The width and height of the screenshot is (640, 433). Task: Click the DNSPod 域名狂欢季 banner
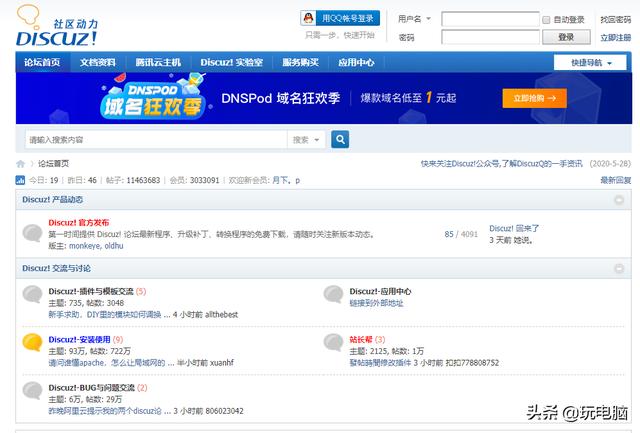point(324,98)
